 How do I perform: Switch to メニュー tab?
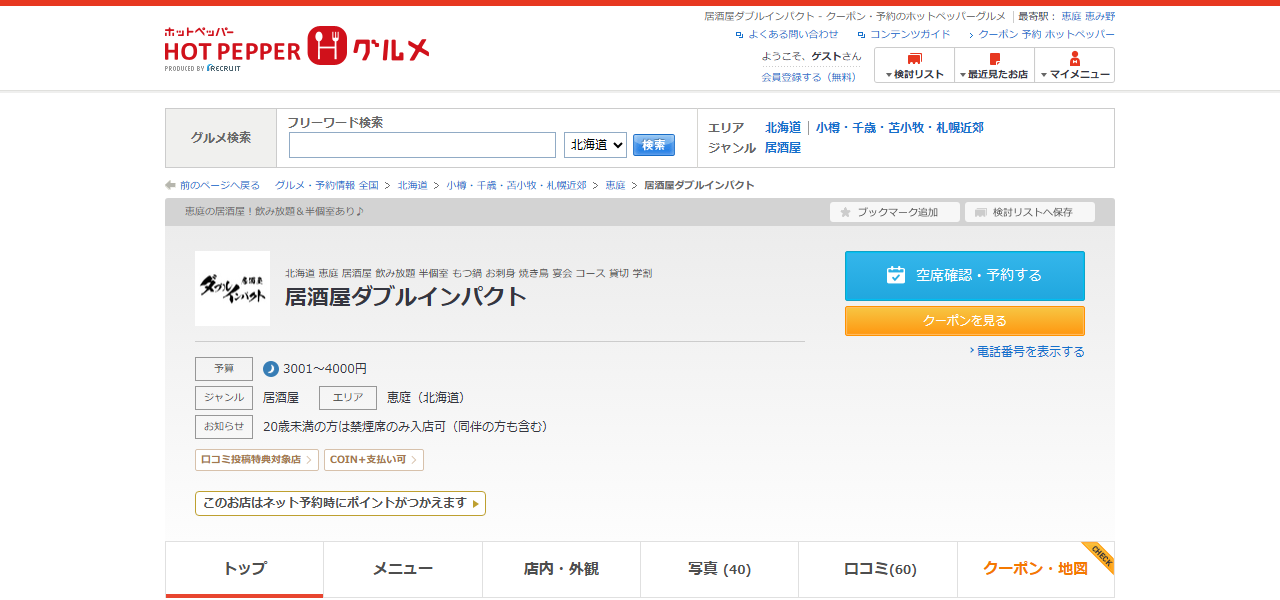[x=403, y=569]
